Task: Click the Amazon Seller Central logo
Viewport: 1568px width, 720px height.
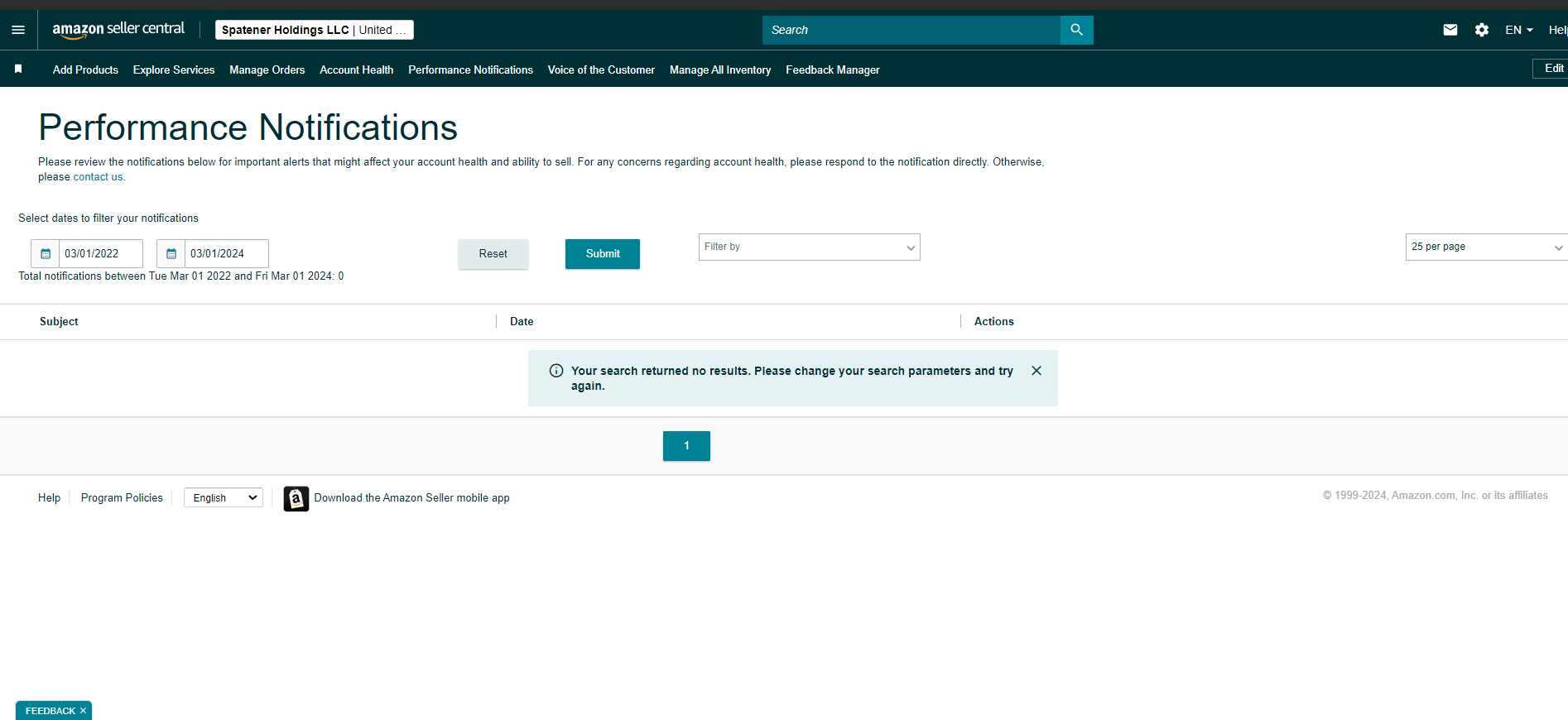Action: pos(118,30)
